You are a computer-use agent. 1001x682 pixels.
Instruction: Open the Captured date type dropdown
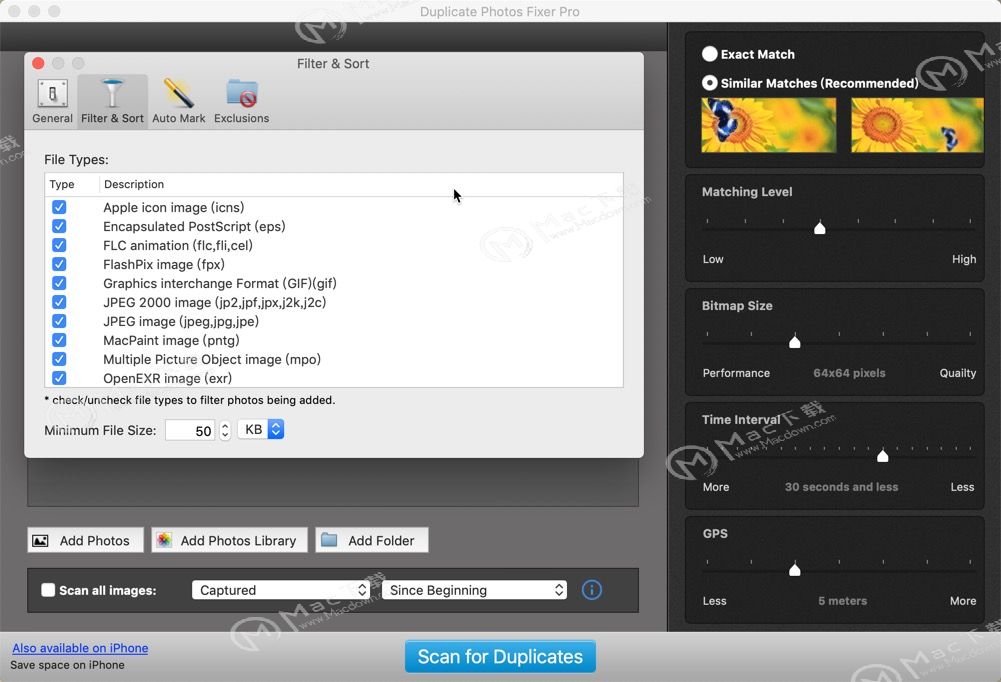281,590
